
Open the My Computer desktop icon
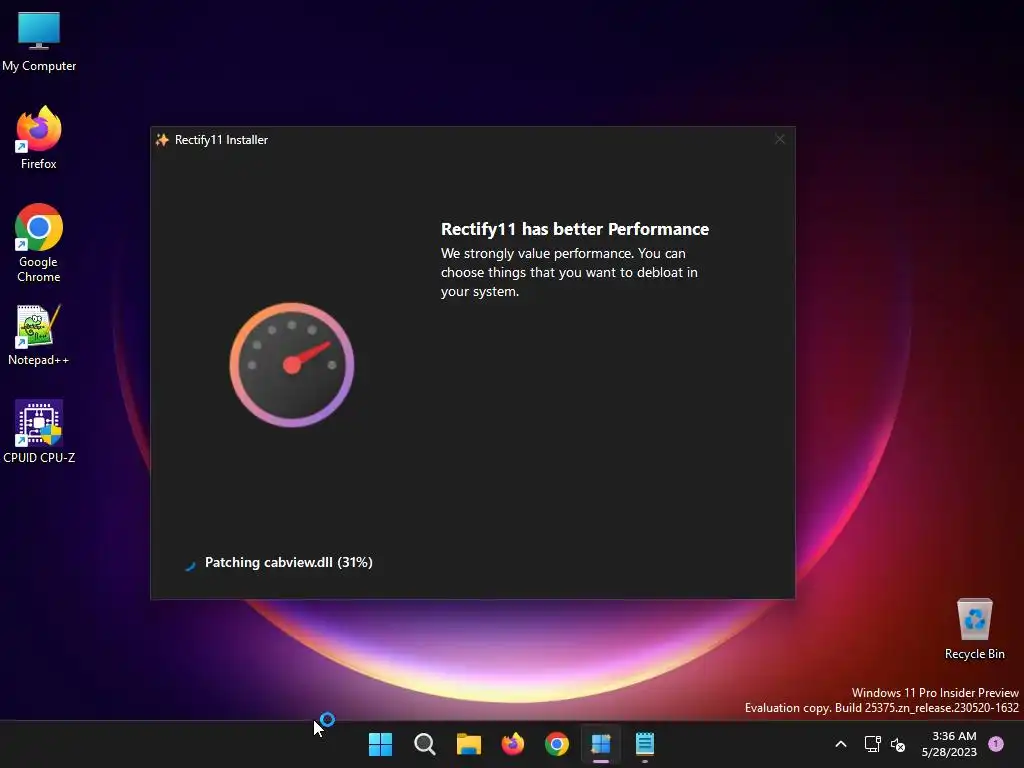coord(39,42)
